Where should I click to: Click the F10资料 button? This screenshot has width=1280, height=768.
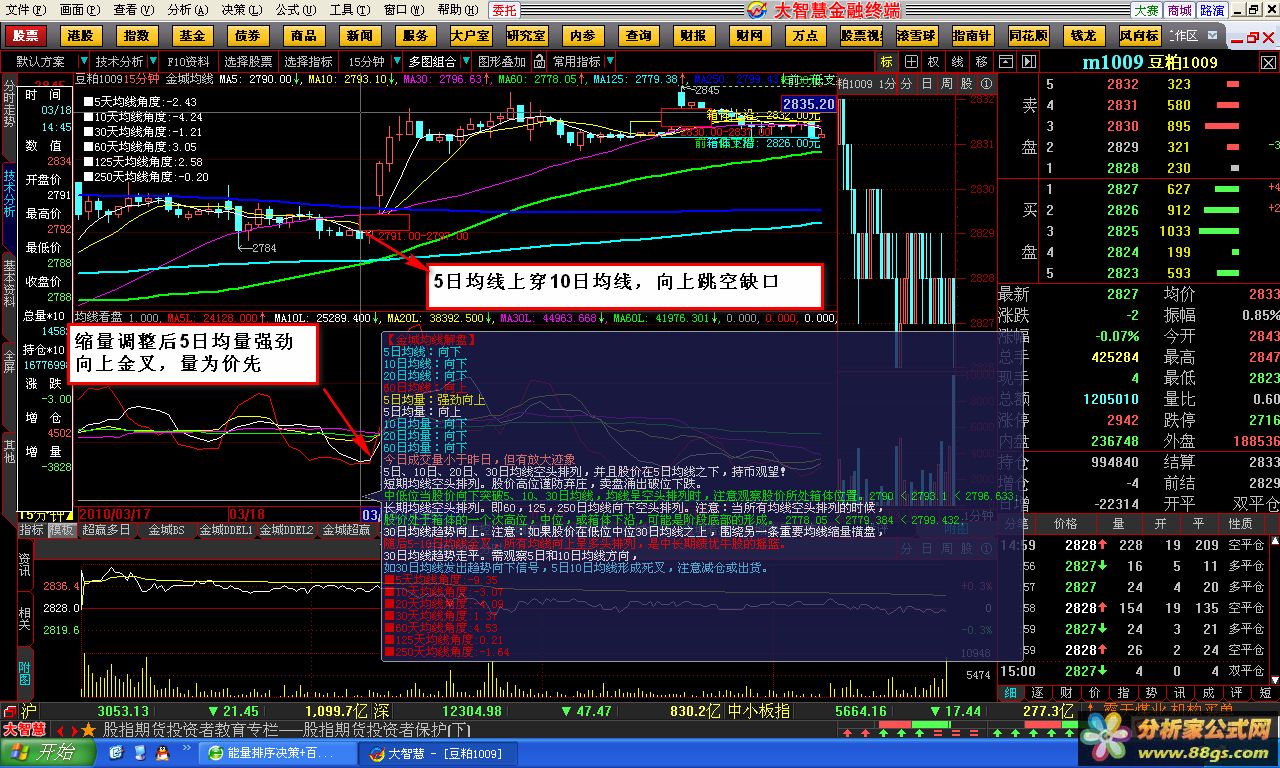point(188,61)
